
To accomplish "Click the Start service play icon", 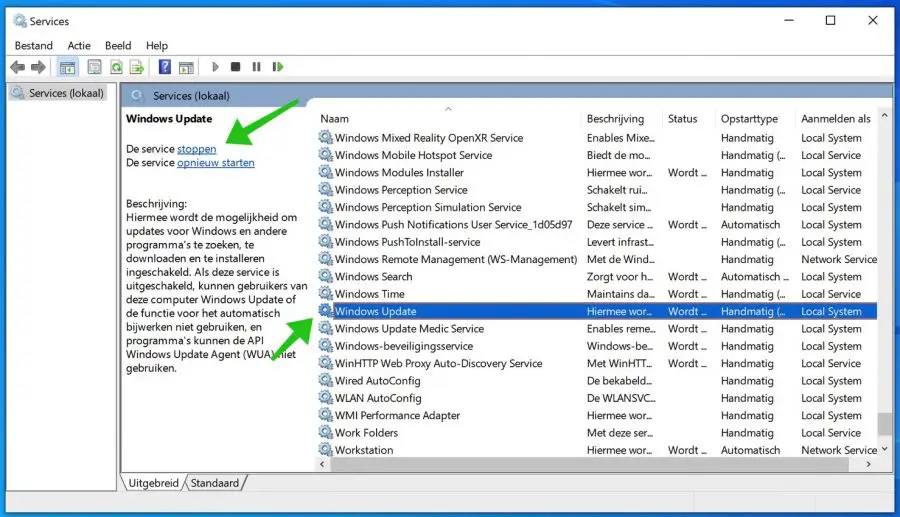I will pyautogui.click(x=215, y=67).
